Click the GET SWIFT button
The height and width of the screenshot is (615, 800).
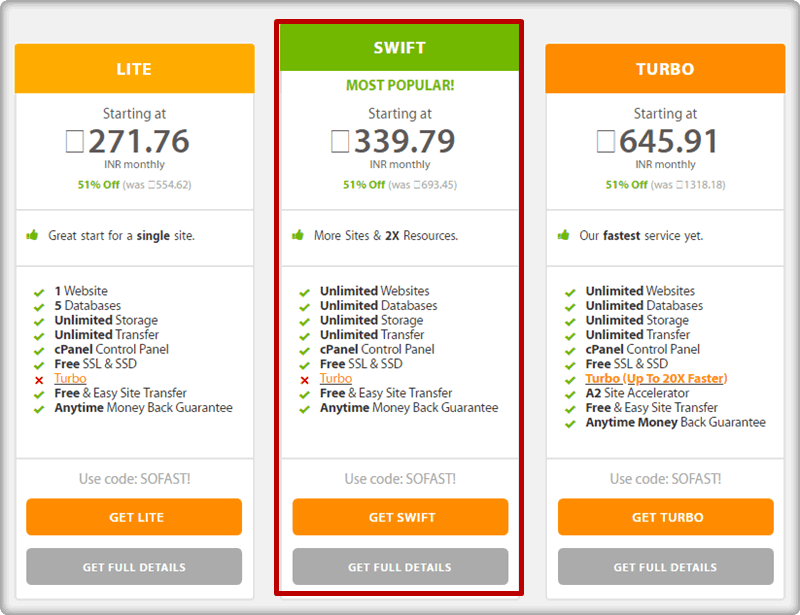tap(400, 517)
